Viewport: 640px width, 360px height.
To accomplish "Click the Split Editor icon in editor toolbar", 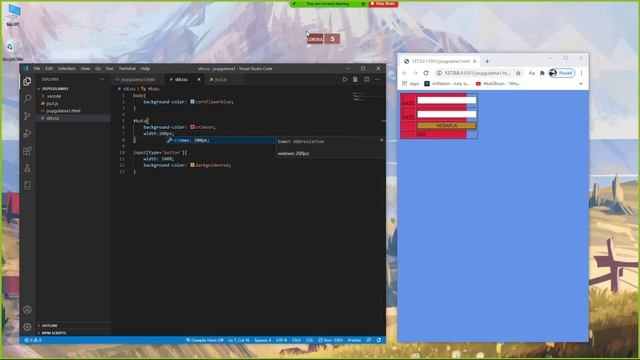I will coord(367,79).
